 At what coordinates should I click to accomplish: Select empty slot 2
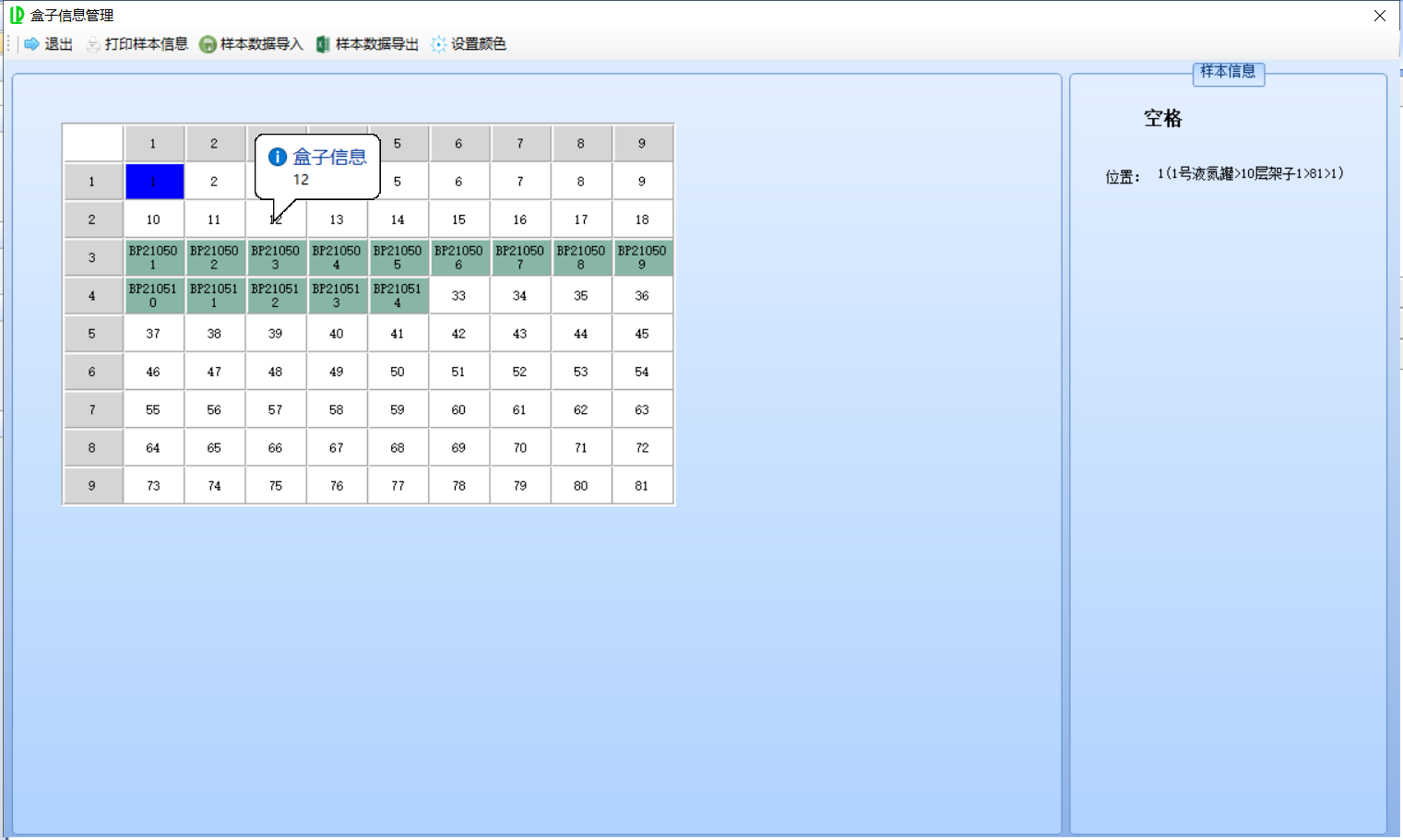pos(215,182)
